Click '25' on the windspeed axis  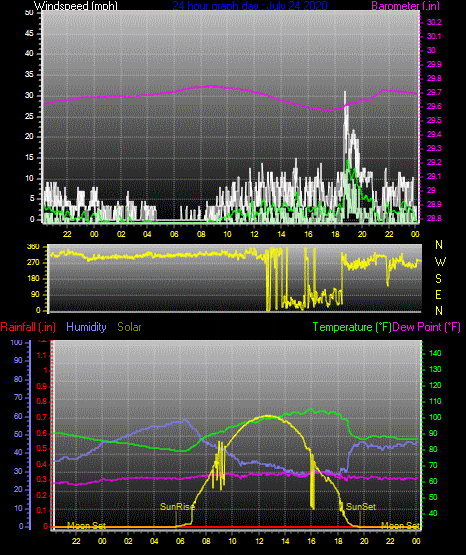coord(29,116)
